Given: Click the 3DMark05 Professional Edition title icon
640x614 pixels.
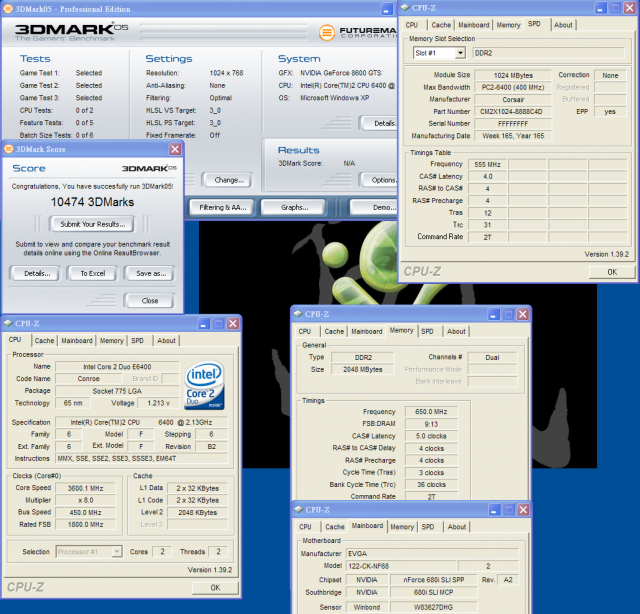Looking at the screenshot, I should click(x=8, y=9).
